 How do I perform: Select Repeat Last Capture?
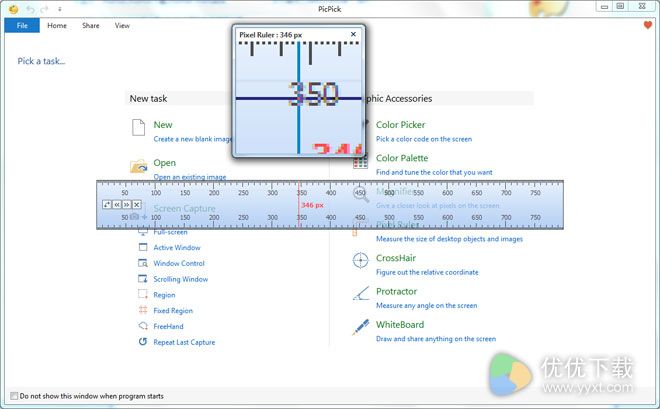(x=184, y=342)
